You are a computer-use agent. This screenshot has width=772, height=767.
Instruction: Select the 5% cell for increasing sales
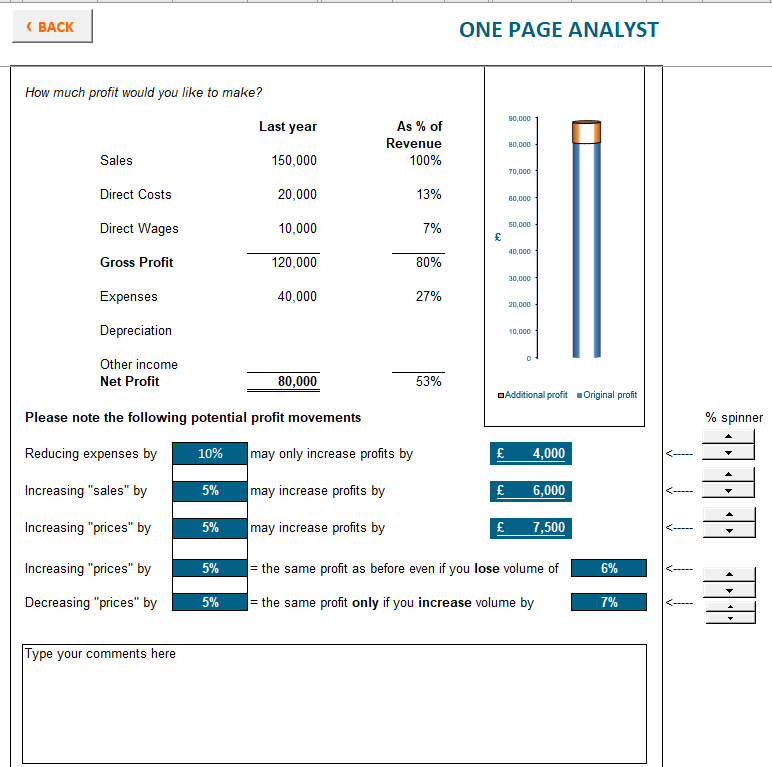pyautogui.click(x=210, y=491)
